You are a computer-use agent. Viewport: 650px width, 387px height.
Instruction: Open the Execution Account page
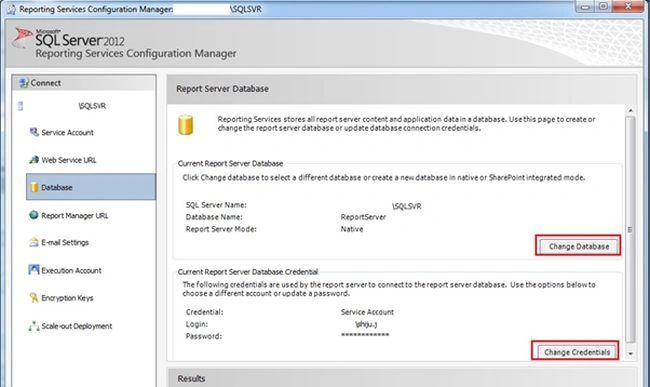[71, 271]
